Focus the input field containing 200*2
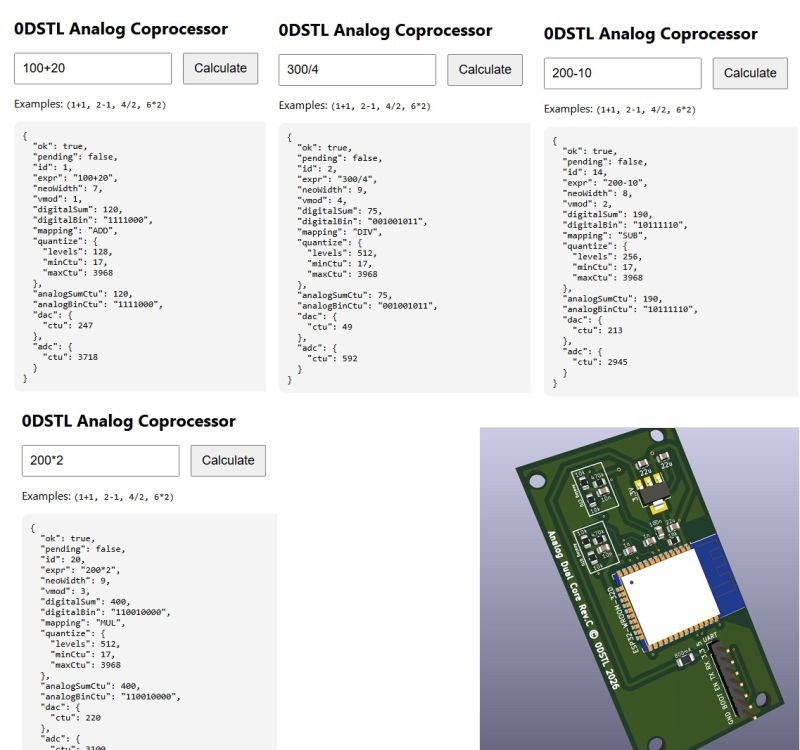800x750 pixels. pos(101,461)
